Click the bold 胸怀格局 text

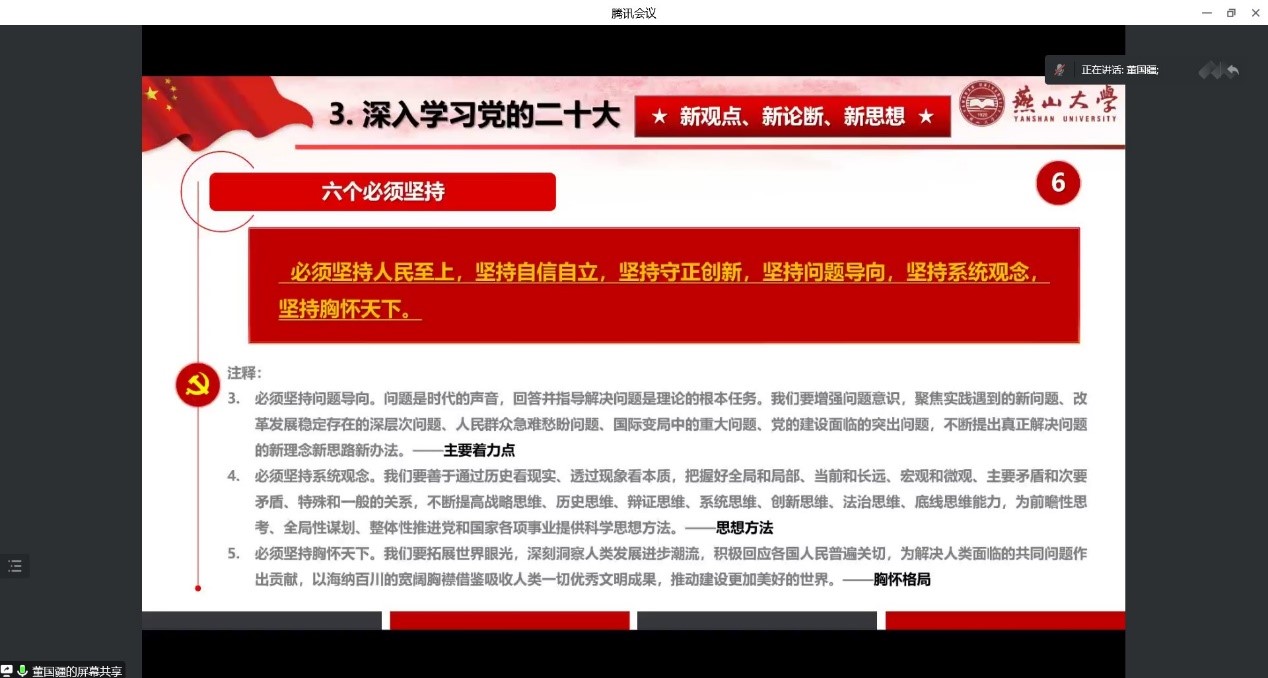pos(901,579)
